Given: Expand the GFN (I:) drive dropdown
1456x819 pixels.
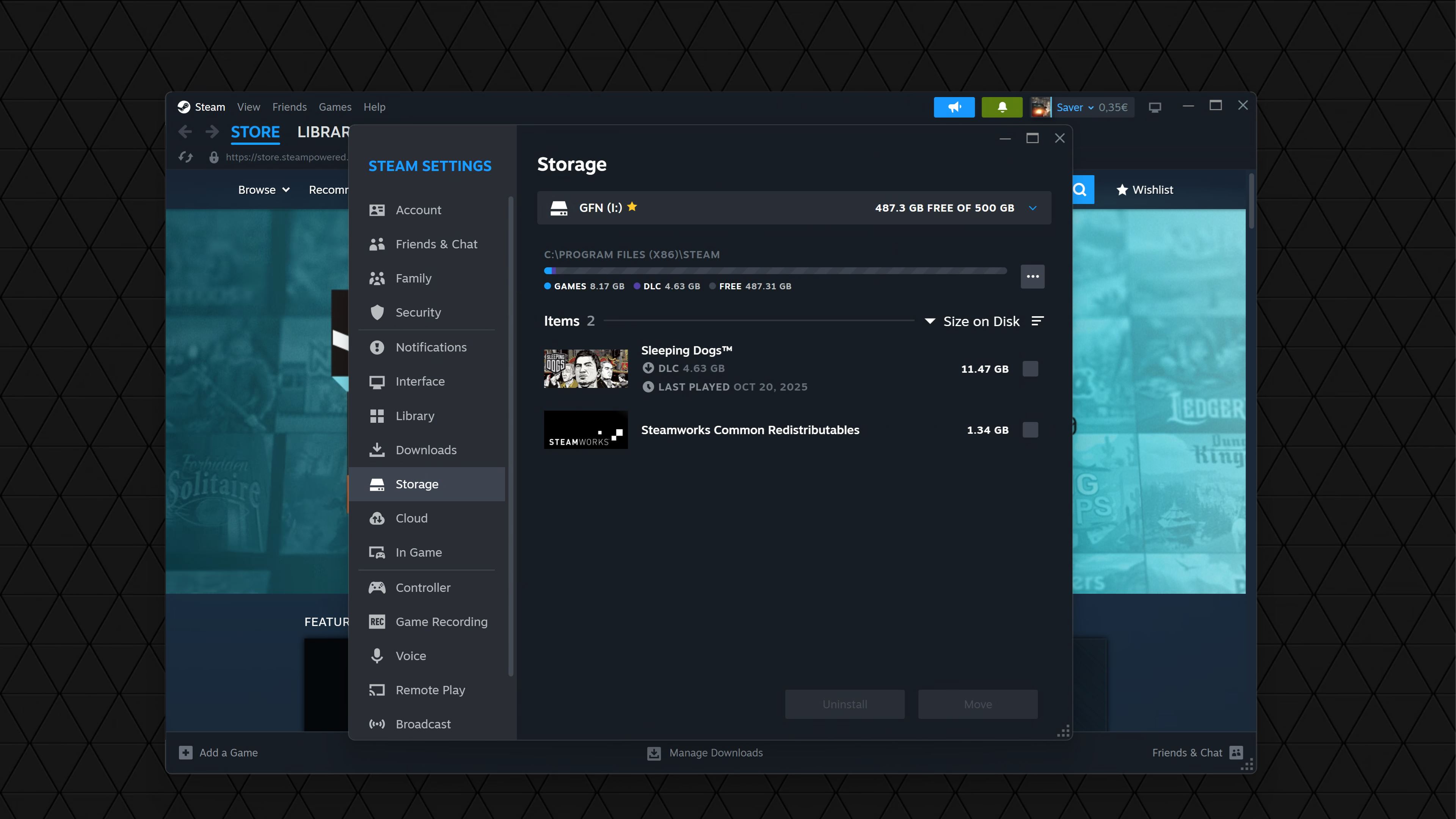Looking at the screenshot, I should click(1032, 208).
